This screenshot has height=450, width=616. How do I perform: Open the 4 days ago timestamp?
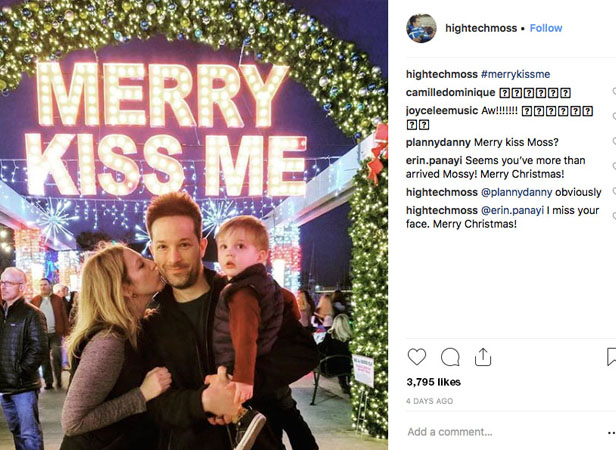point(429,401)
